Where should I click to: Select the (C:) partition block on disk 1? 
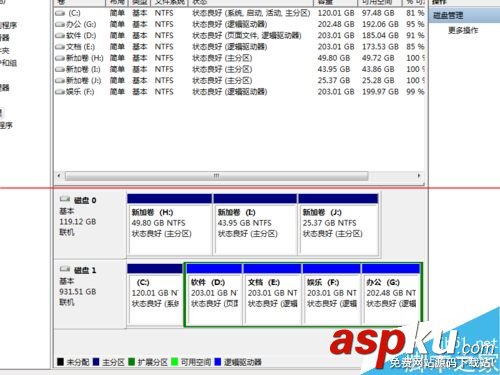155,294
